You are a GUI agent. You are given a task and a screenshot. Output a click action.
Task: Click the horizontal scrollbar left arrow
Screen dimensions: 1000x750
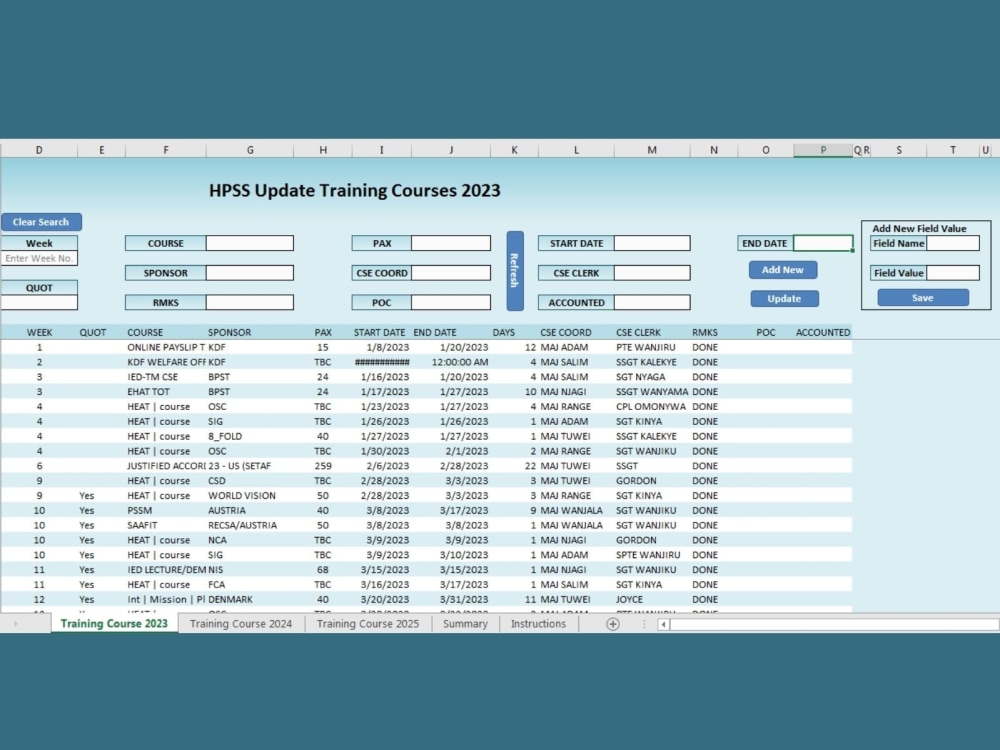click(x=663, y=623)
